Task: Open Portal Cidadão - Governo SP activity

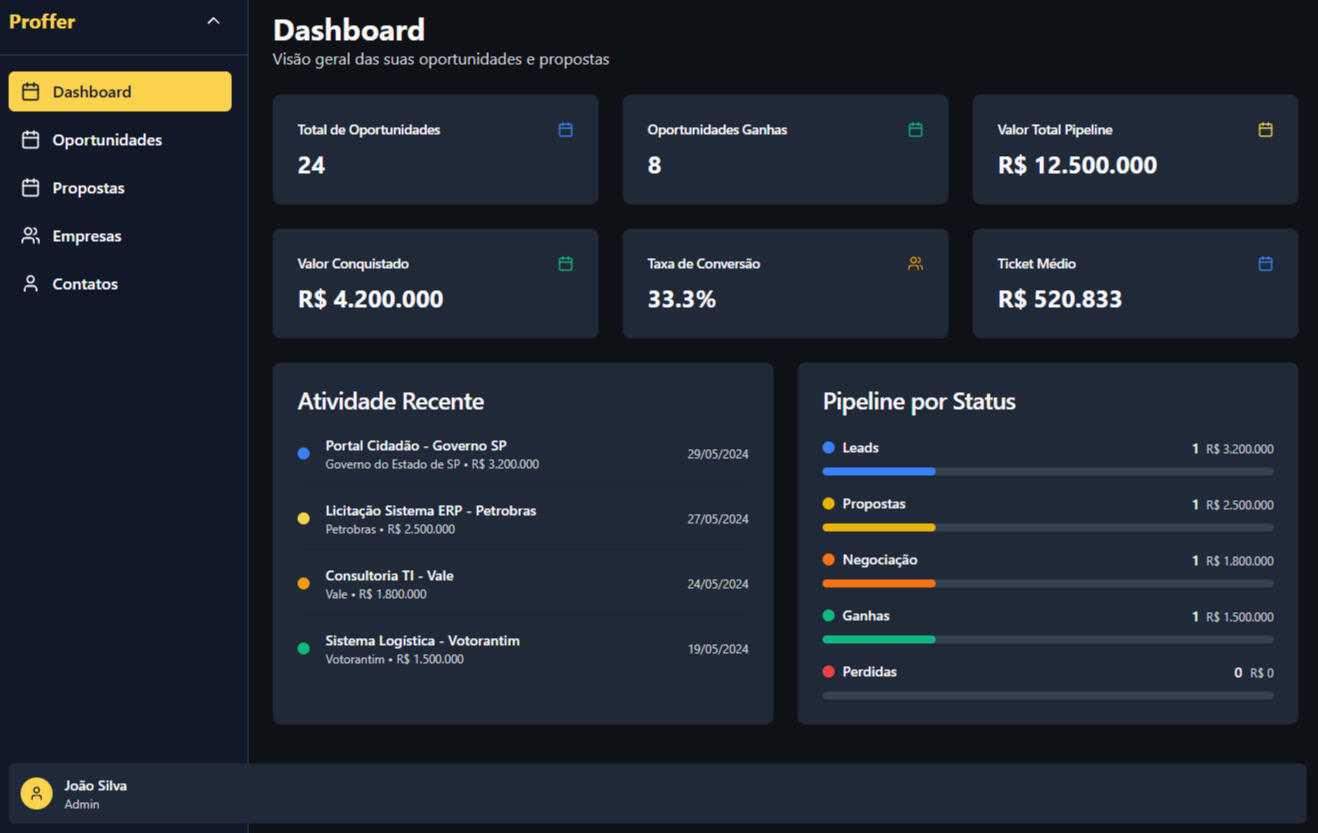Action: tap(415, 446)
